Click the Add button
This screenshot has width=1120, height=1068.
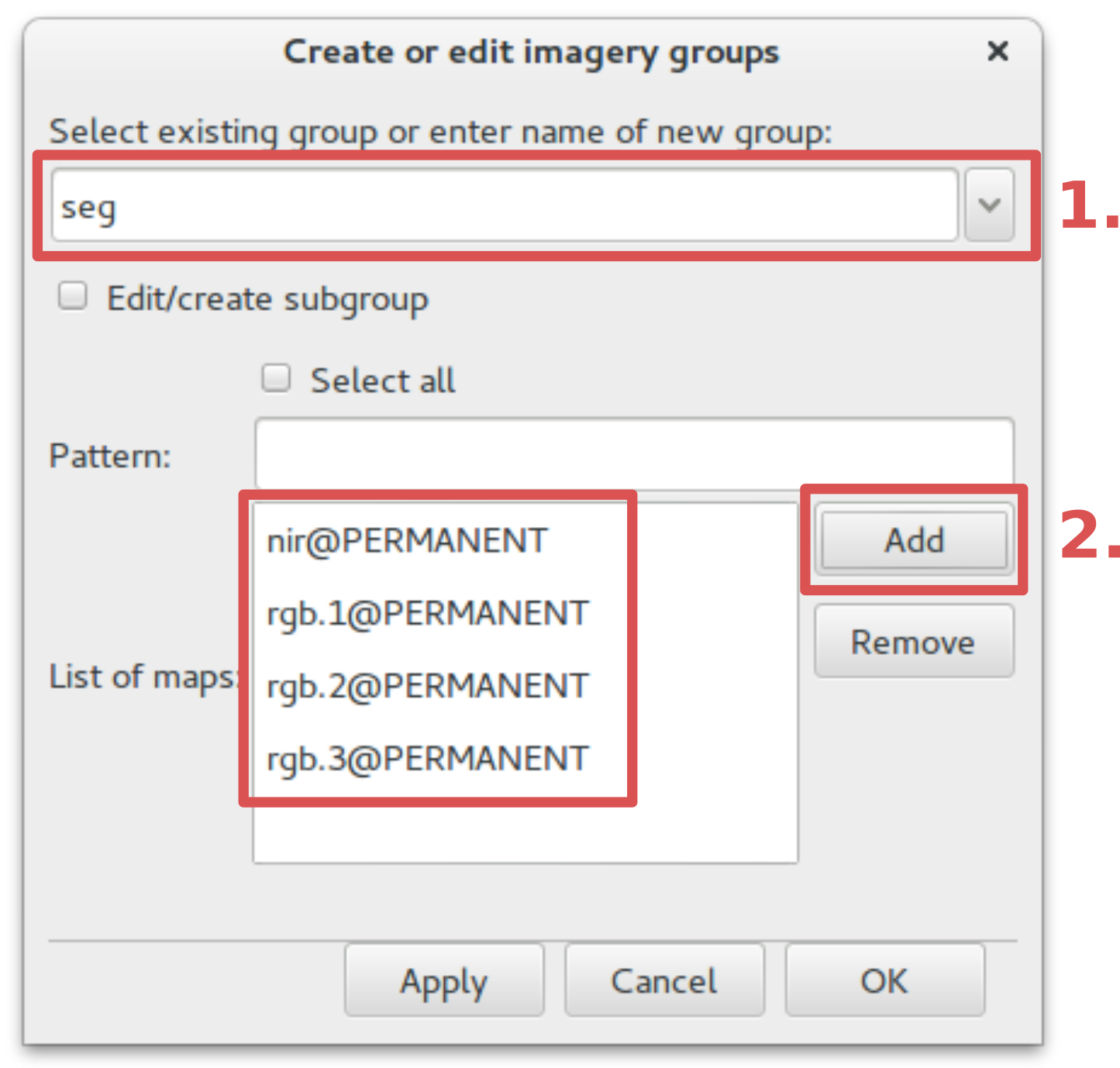(x=914, y=540)
